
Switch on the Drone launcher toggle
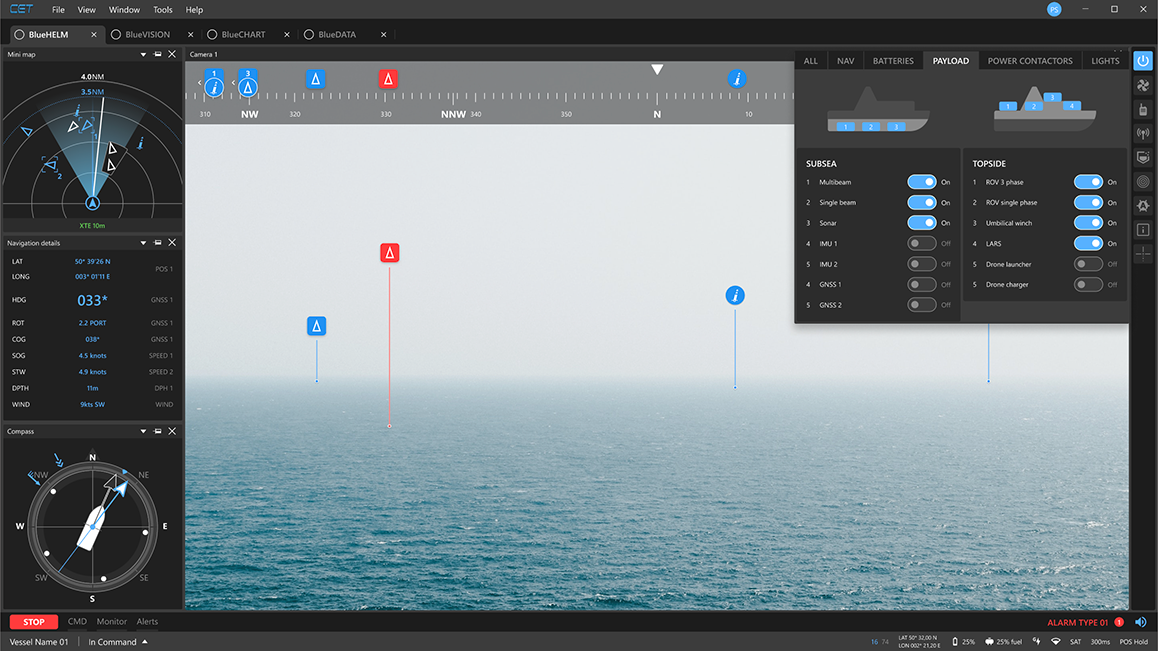pyautogui.click(x=1088, y=264)
